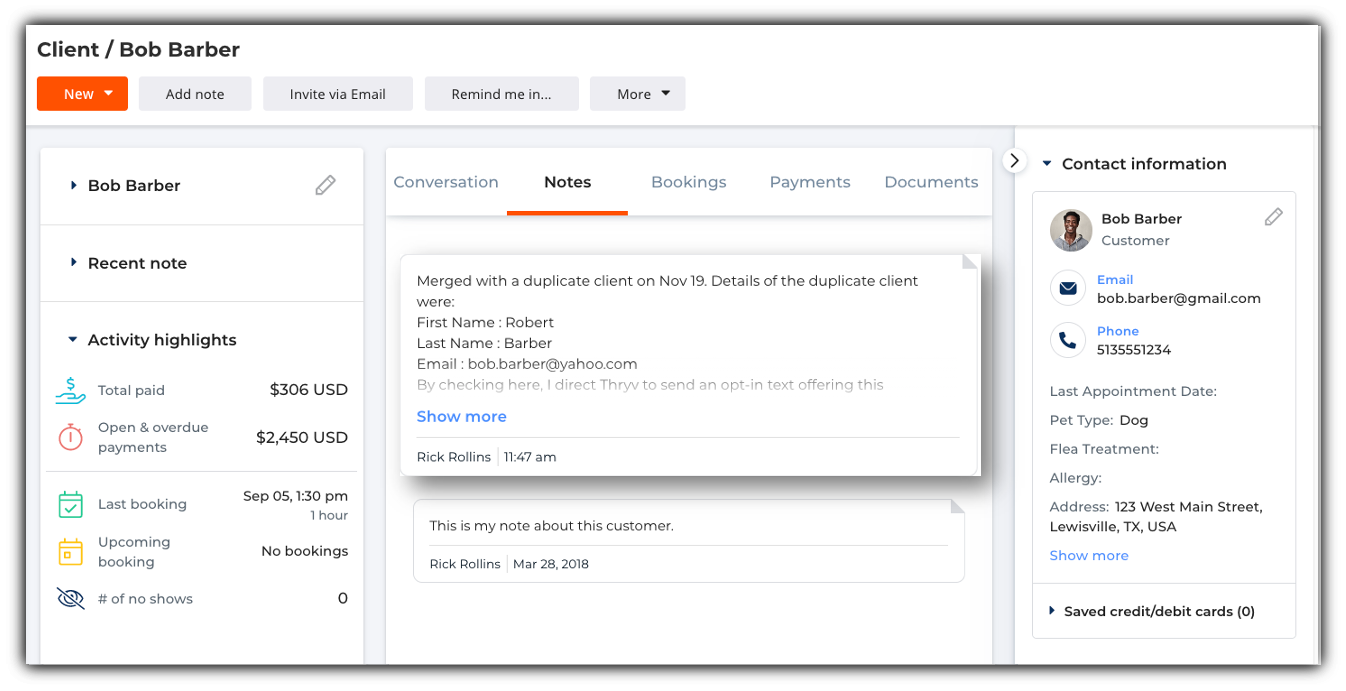This screenshot has width=1346, height=691.
Task: Click the Open & overdue payments timer icon
Action: click(x=70, y=437)
